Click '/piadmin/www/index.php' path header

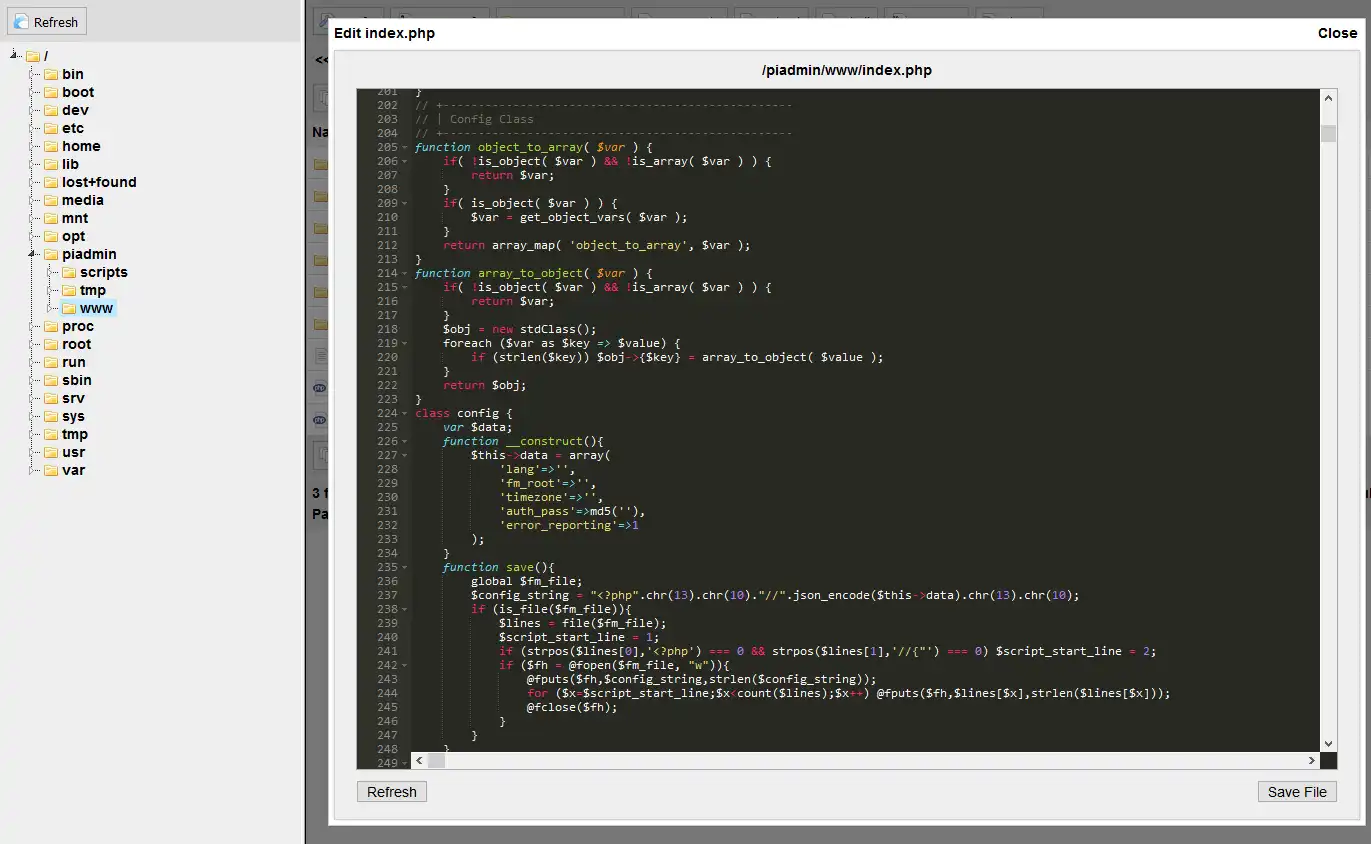pyautogui.click(x=846, y=70)
